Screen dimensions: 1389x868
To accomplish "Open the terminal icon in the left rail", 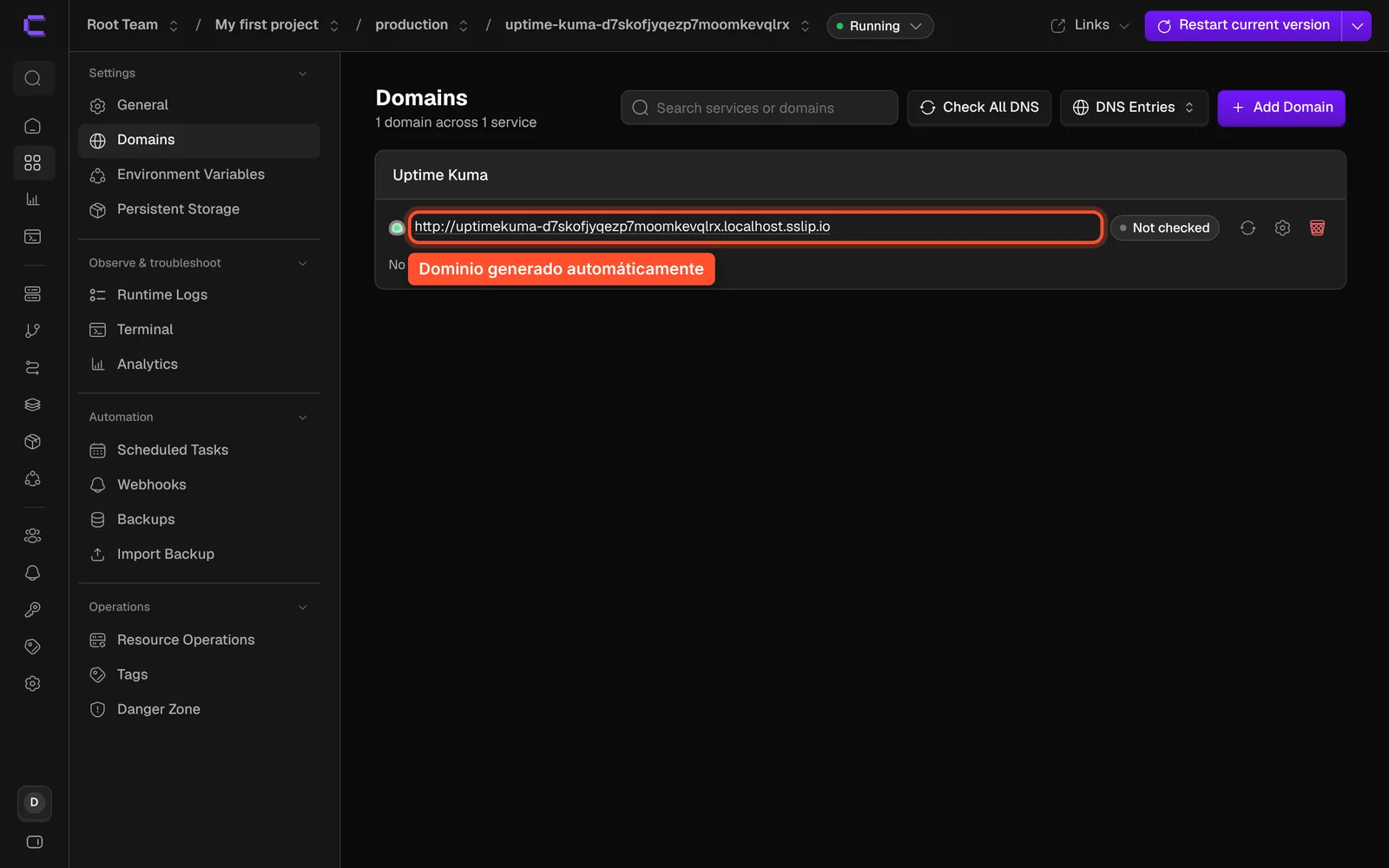I will pyautogui.click(x=33, y=236).
